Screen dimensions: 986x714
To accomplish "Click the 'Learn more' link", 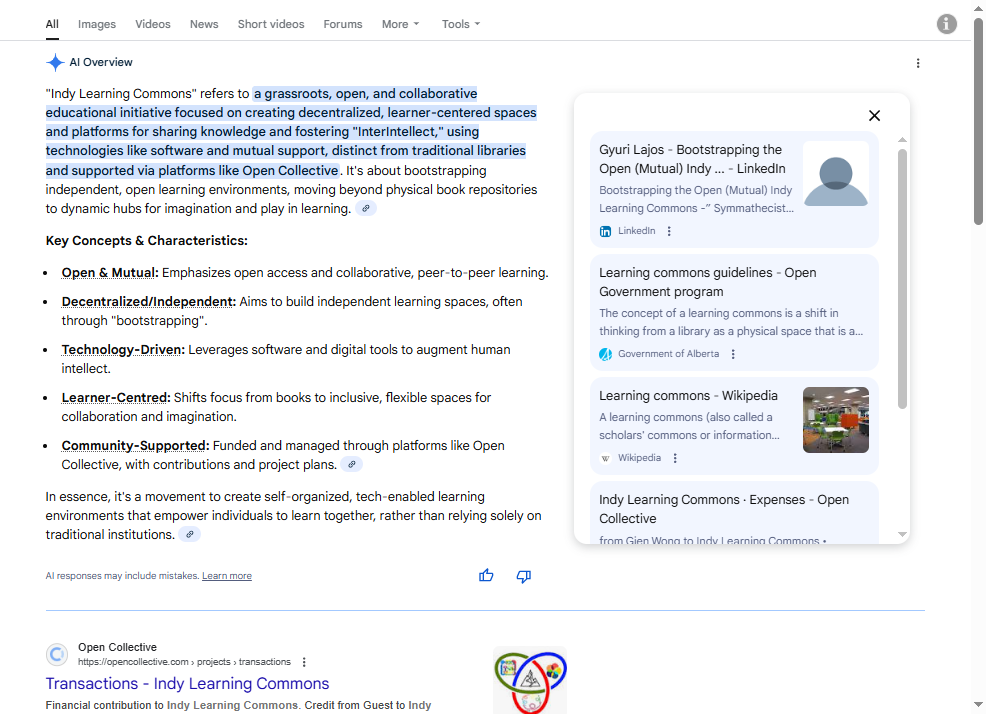I will pos(227,576).
